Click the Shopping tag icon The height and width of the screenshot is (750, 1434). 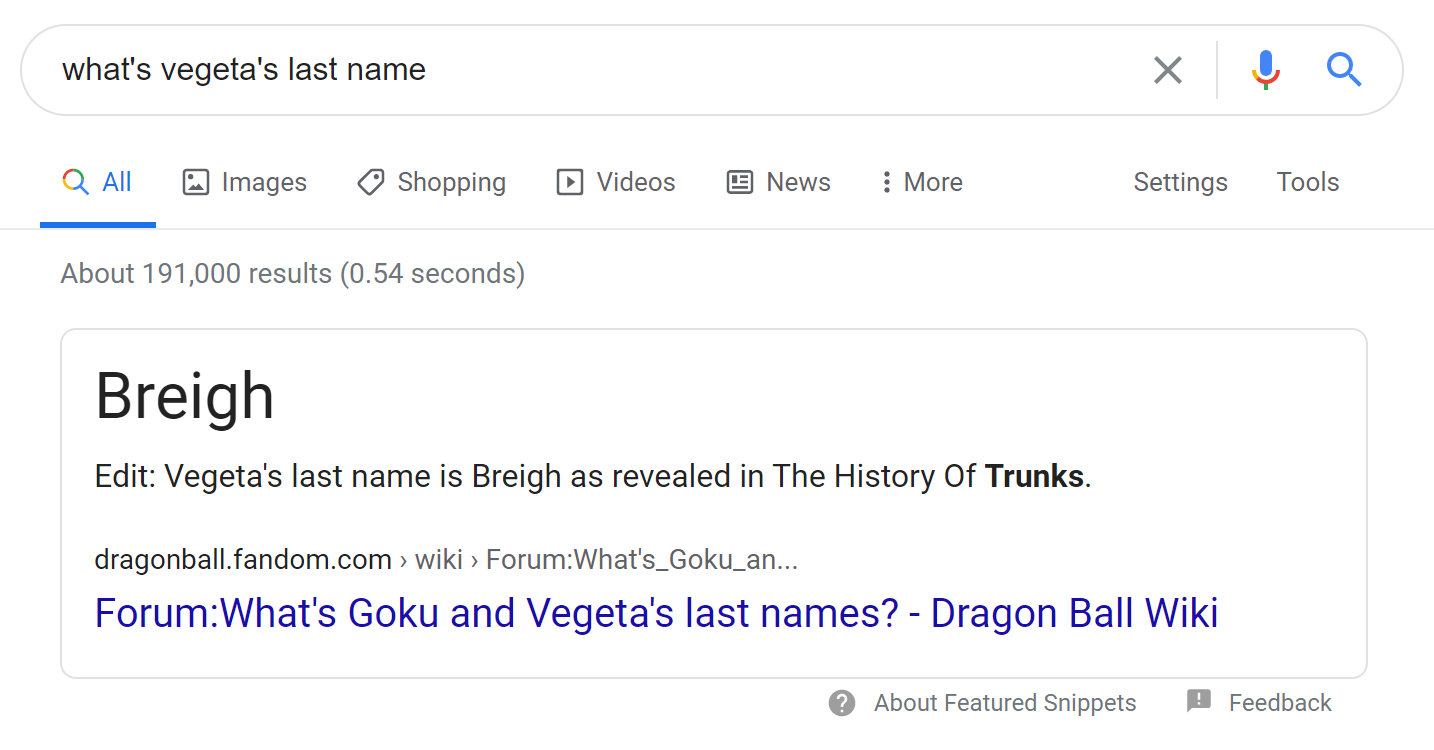[x=371, y=182]
